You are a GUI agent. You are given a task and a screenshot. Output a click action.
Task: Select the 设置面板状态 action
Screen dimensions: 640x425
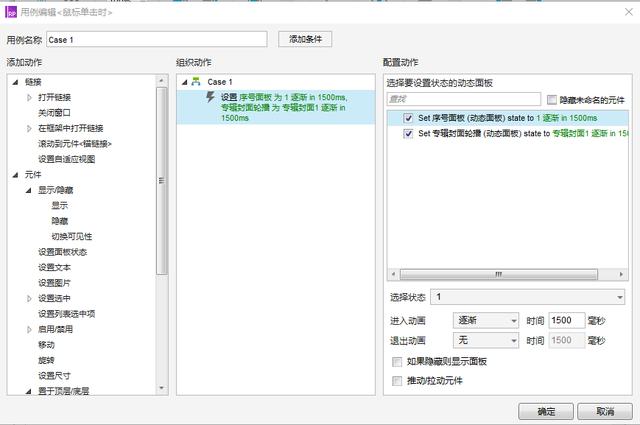pos(62,252)
